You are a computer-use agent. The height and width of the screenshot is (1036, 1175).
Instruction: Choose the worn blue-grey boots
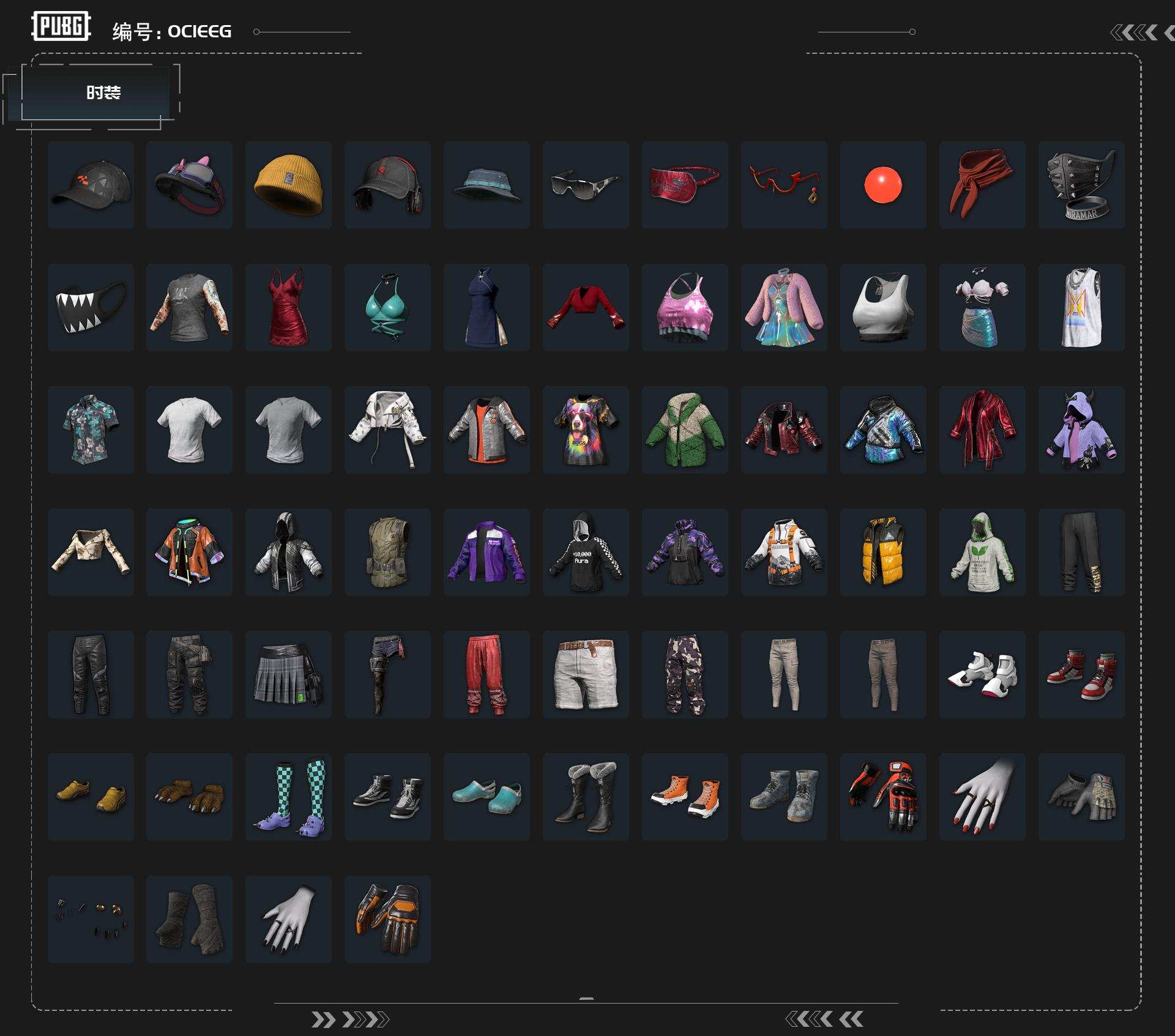[x=784, y=797]
